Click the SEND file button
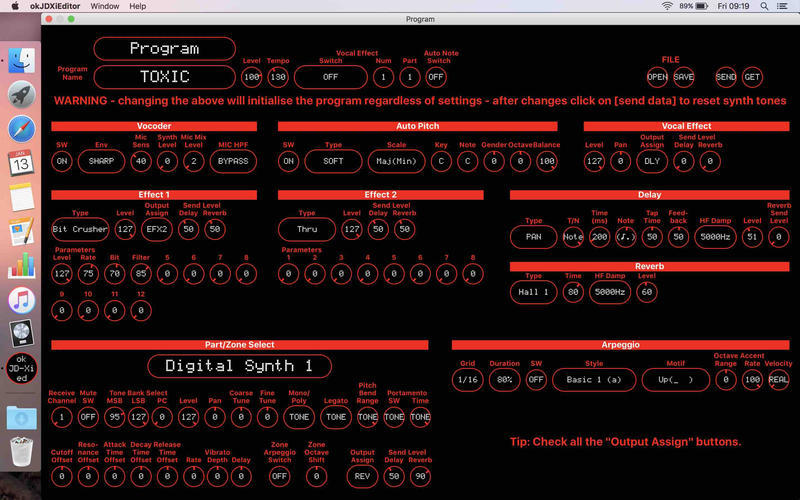Viewport: 800px width, 500px height. pyautogui.click(x=725, y=76)
